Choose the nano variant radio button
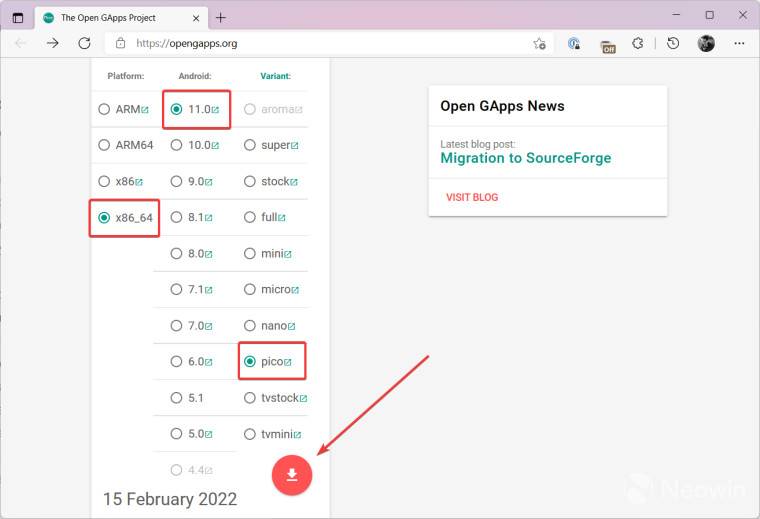 pyautogui.click(x=250, y=326)
